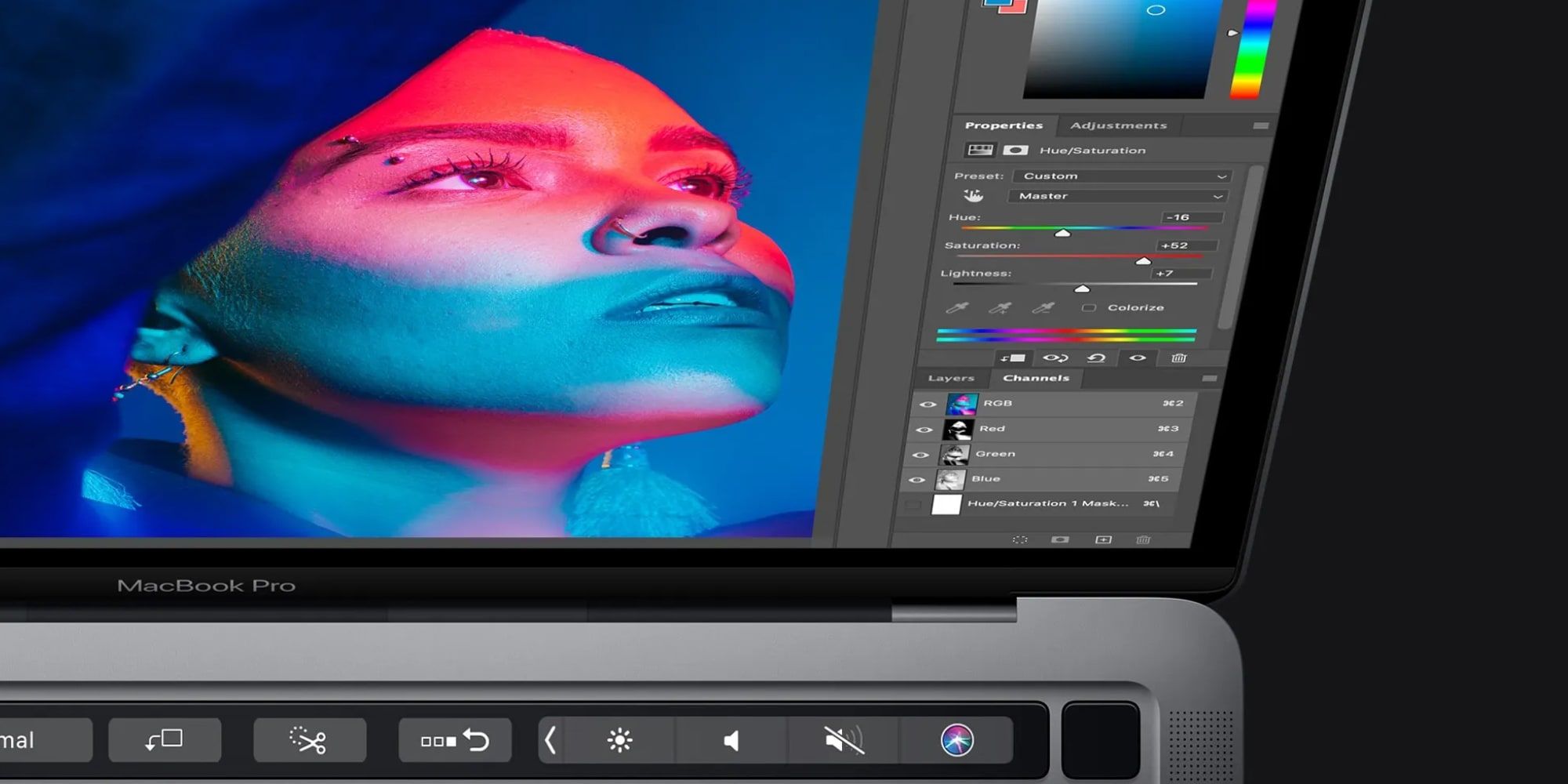Select the Hue/Saturation adjustment icon in Properties

(x=980, y=150)
